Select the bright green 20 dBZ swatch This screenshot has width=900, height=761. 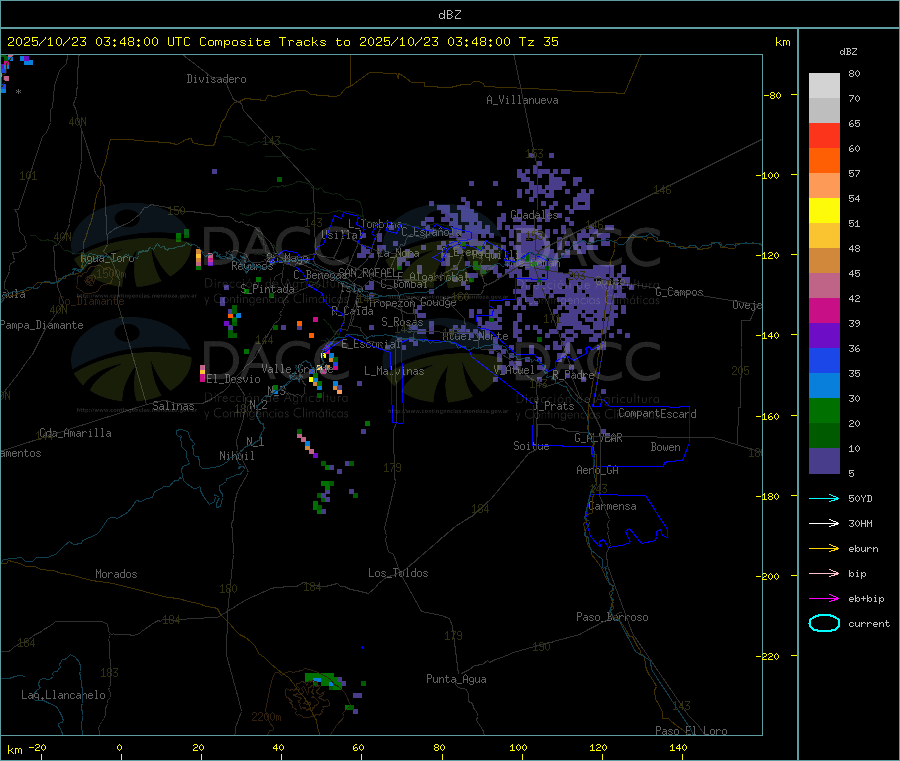824,410
